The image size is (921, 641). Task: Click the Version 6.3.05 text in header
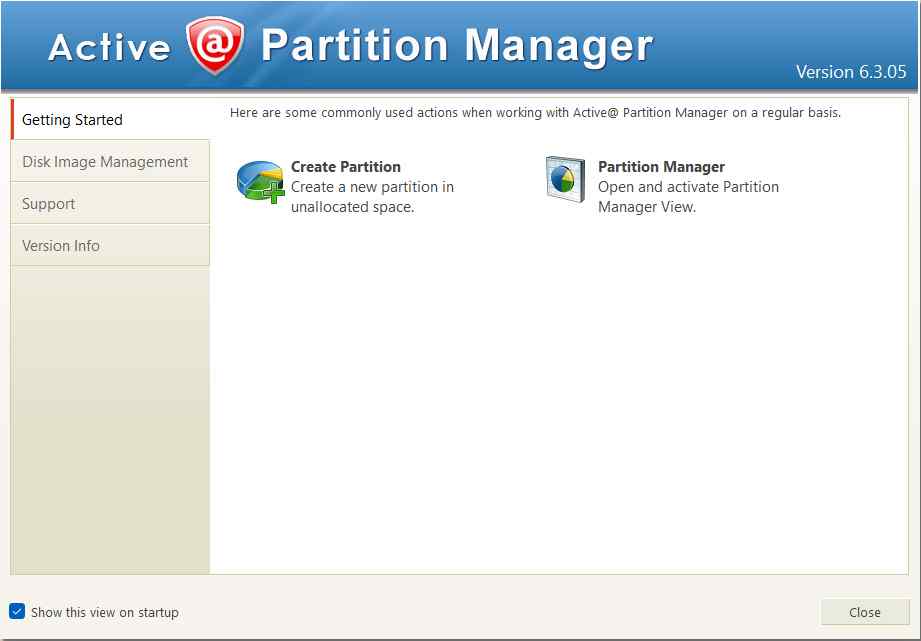[850, 72]
